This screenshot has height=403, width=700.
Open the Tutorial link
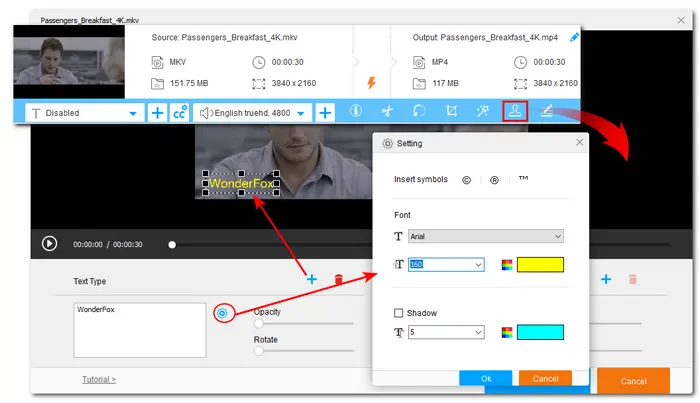(99, 380)
